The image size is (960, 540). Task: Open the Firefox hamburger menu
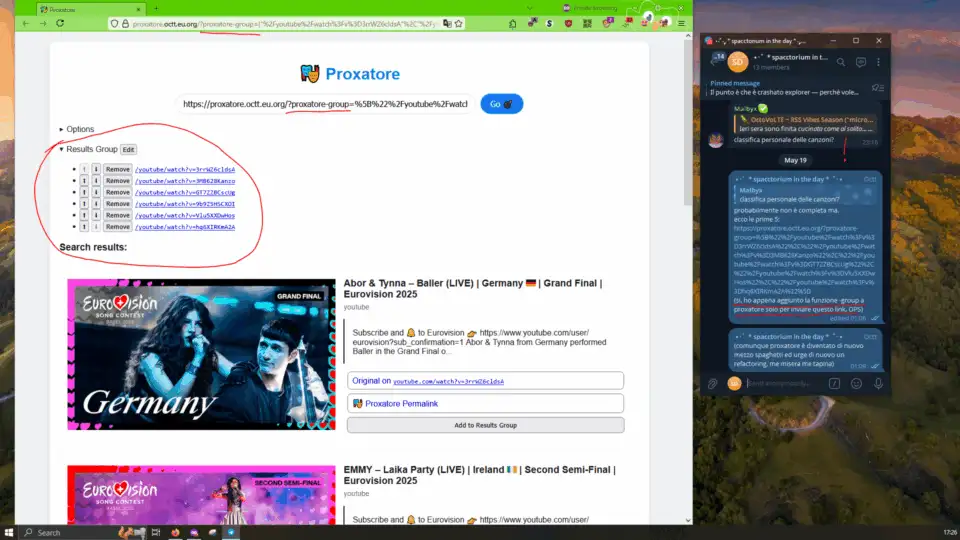click(x=681, y=24)
